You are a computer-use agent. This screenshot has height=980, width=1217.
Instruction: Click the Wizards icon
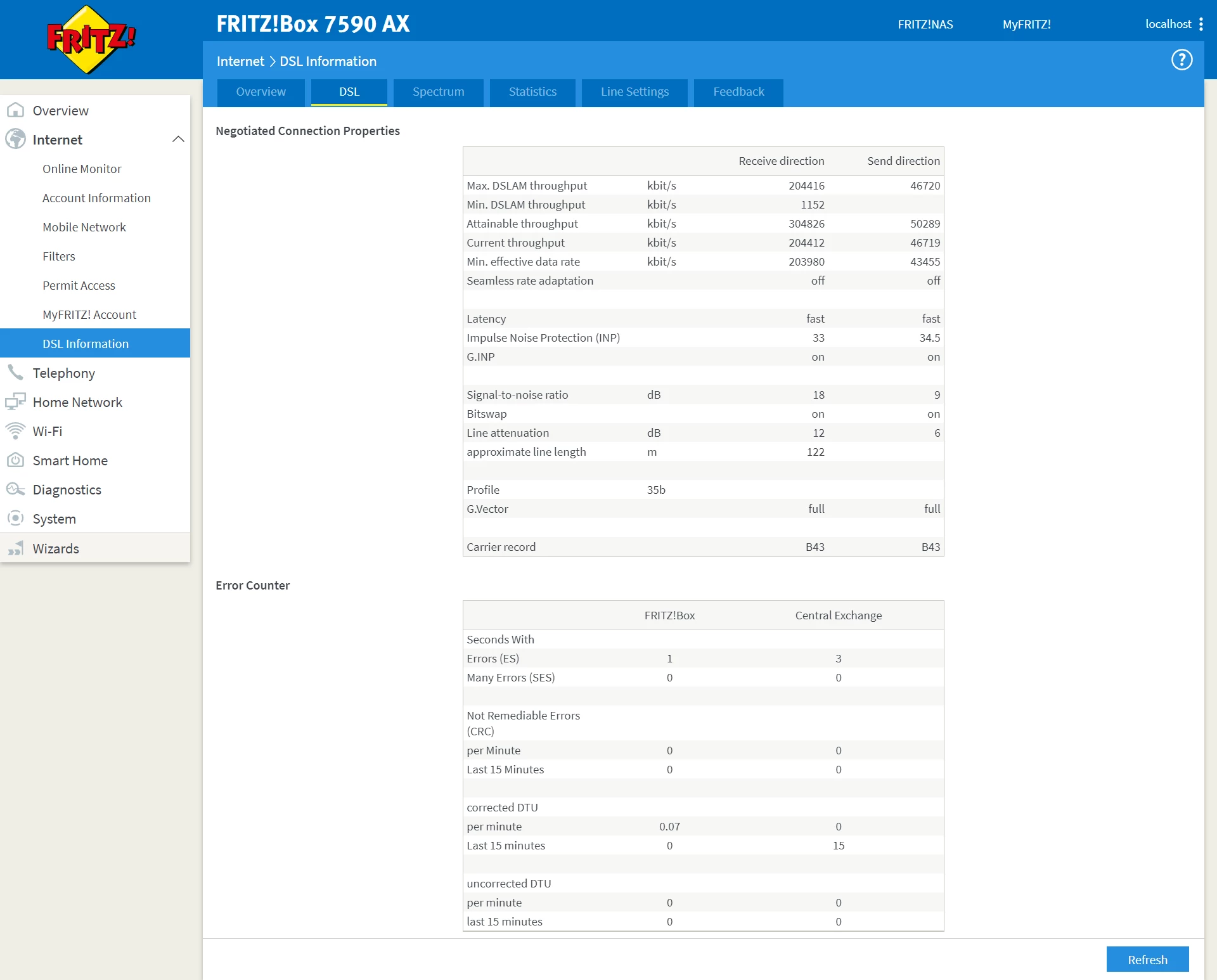[15, 548]
